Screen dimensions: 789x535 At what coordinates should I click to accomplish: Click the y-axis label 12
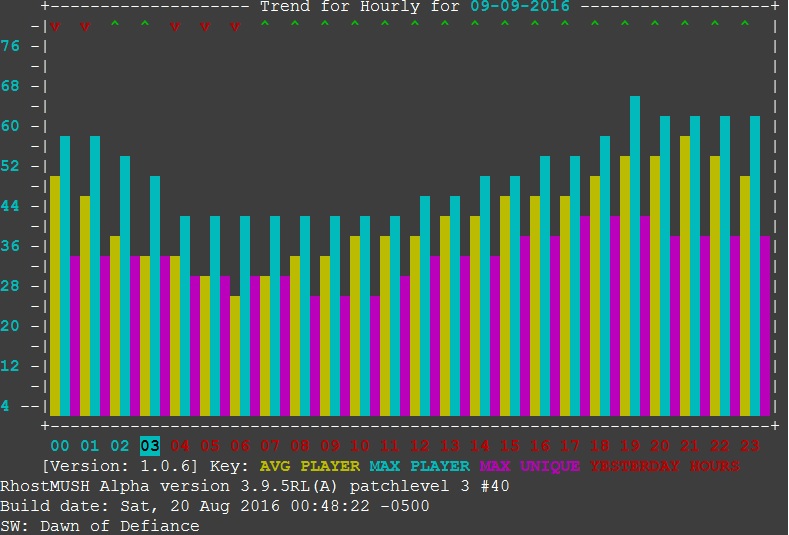point(10,366)
